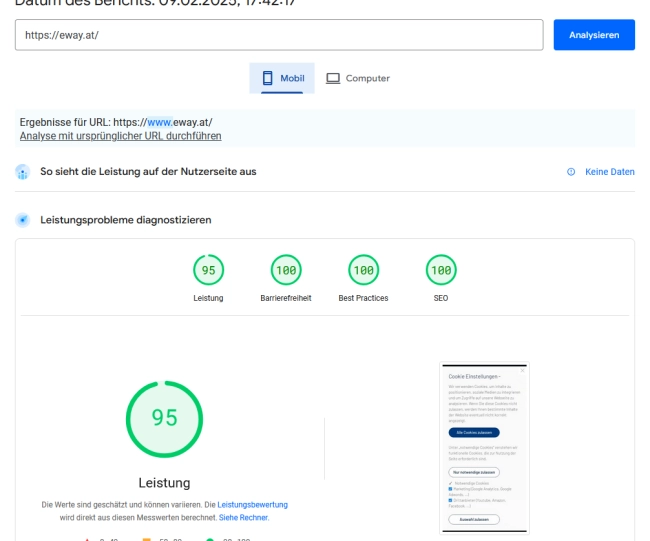
Task: Click the www link in result URL
Action: [x=159, y=122]
